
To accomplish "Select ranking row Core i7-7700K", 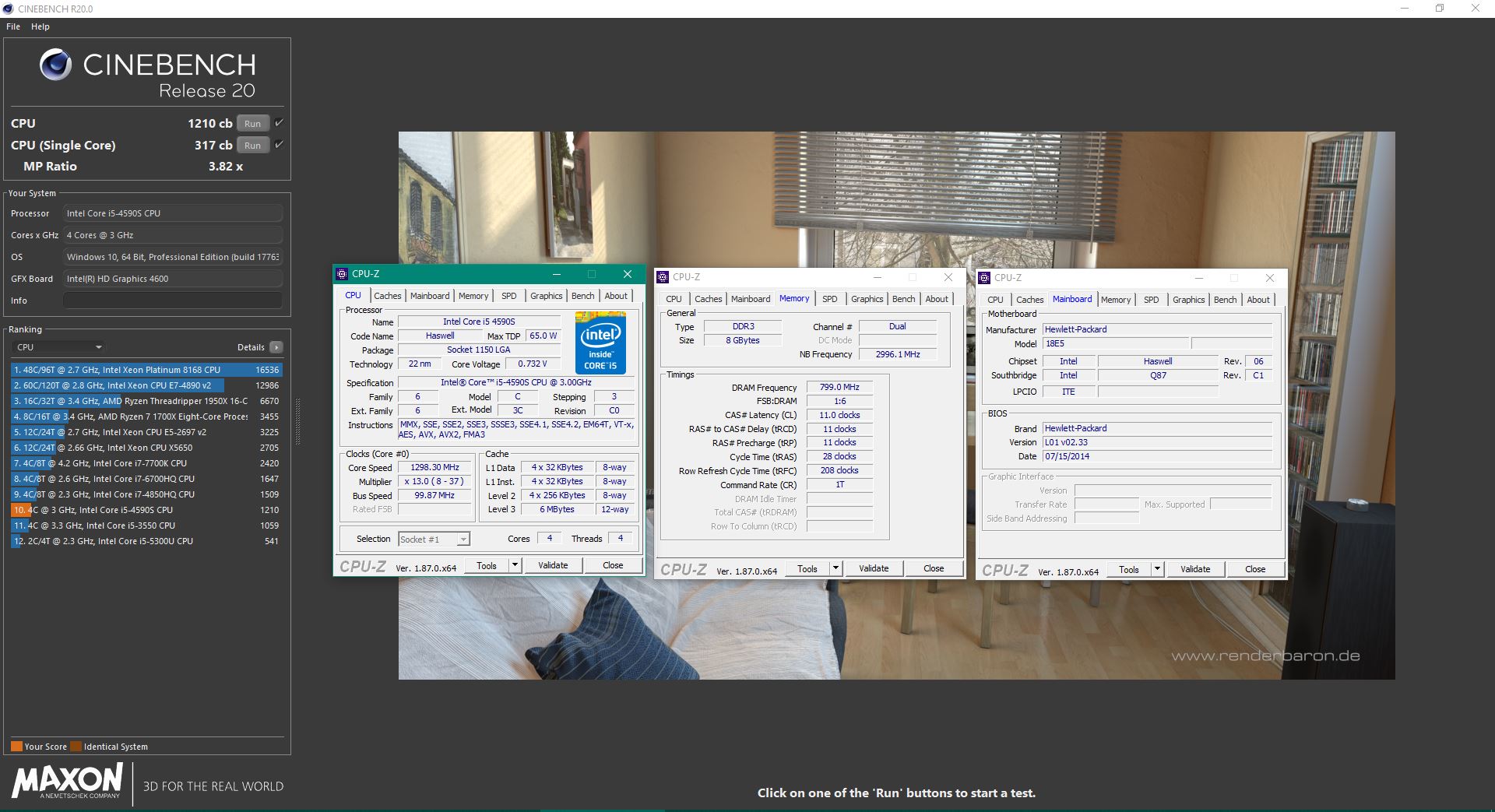I will point(146,463).
